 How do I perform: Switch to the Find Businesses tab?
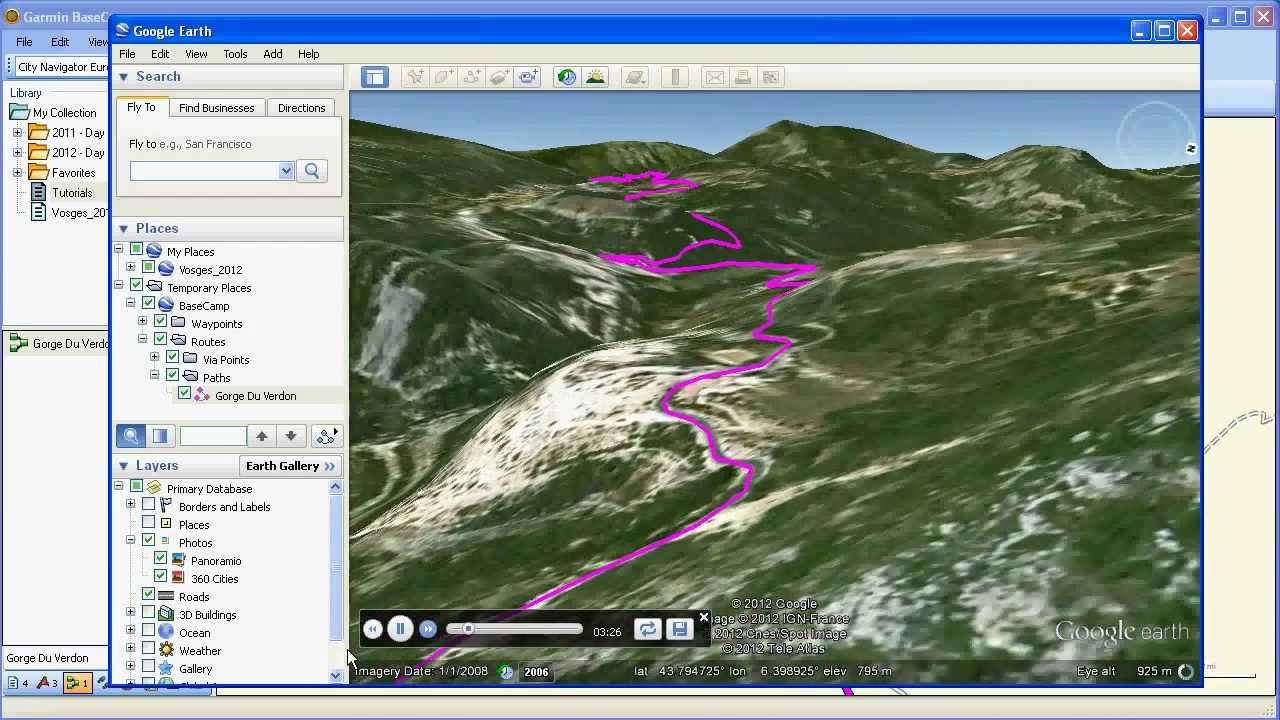pos(217,108)
